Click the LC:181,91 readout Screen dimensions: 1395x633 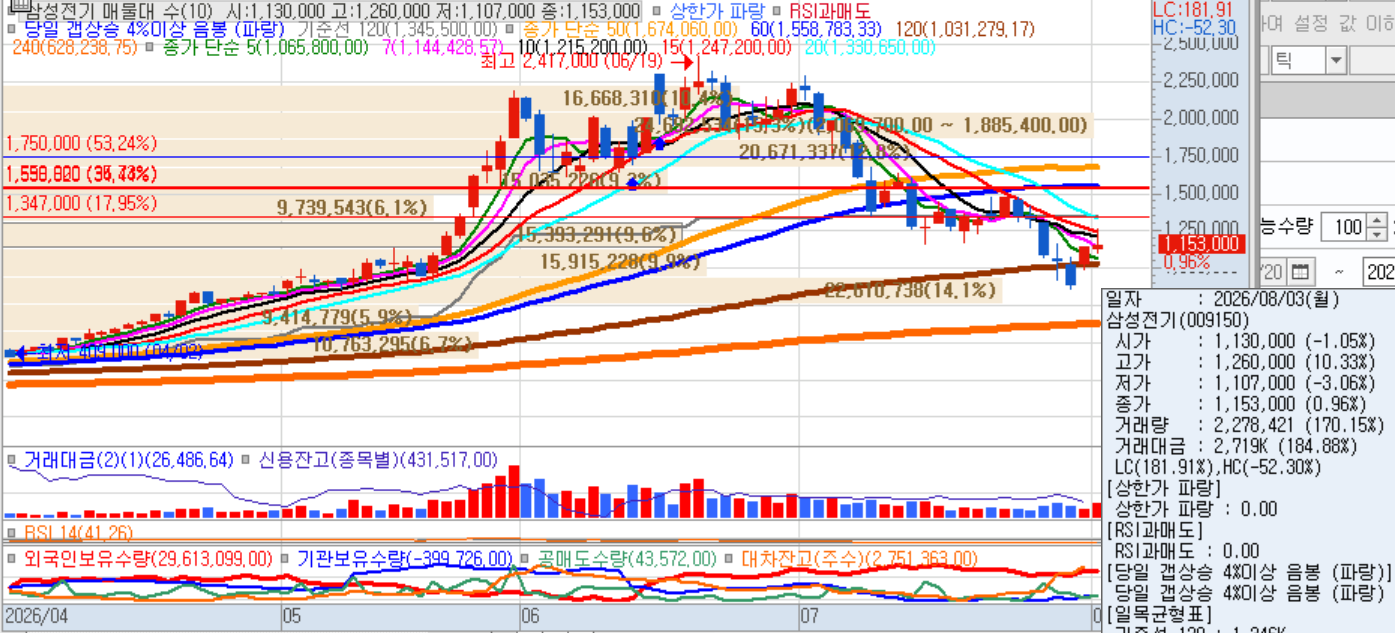(1193, 9)
